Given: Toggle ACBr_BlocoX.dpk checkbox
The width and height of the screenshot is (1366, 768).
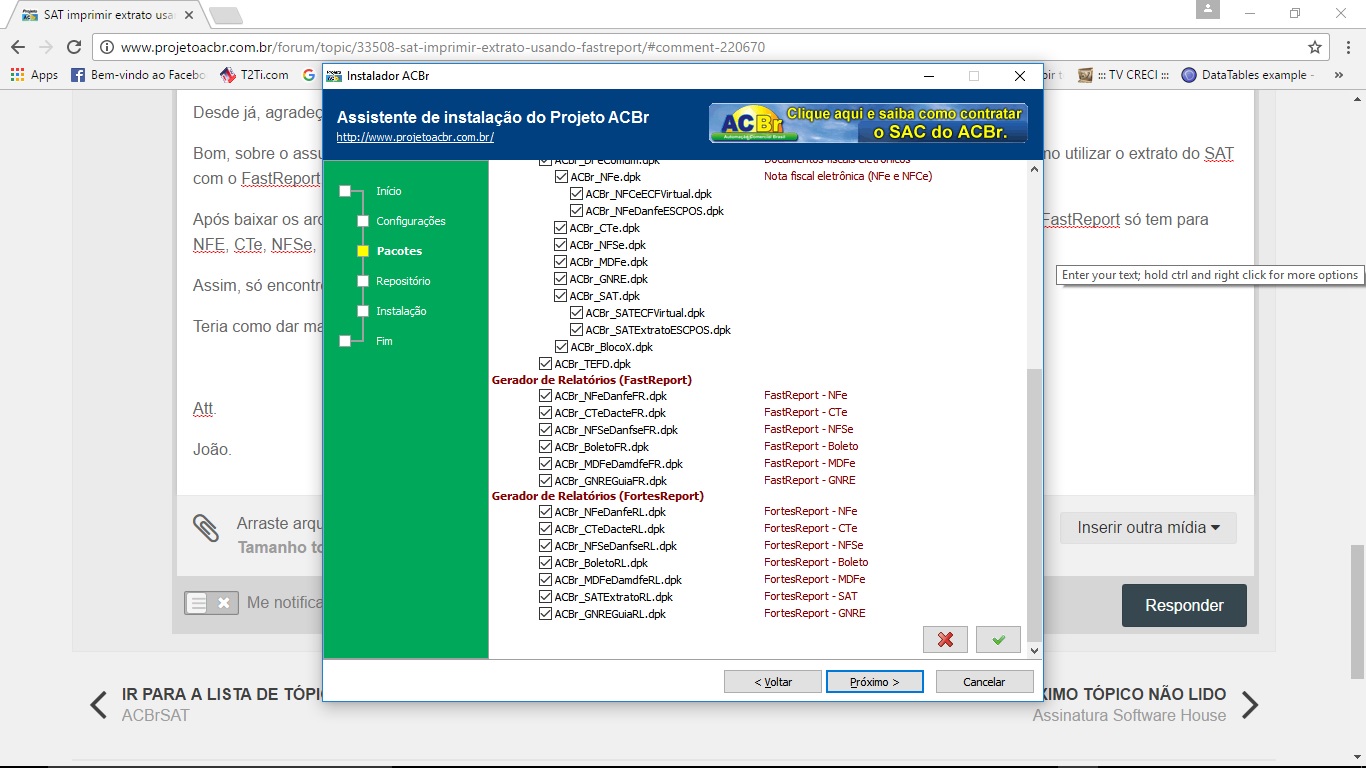Looking at the screenshot, I should pyautogui.click(x=561, y=347).
